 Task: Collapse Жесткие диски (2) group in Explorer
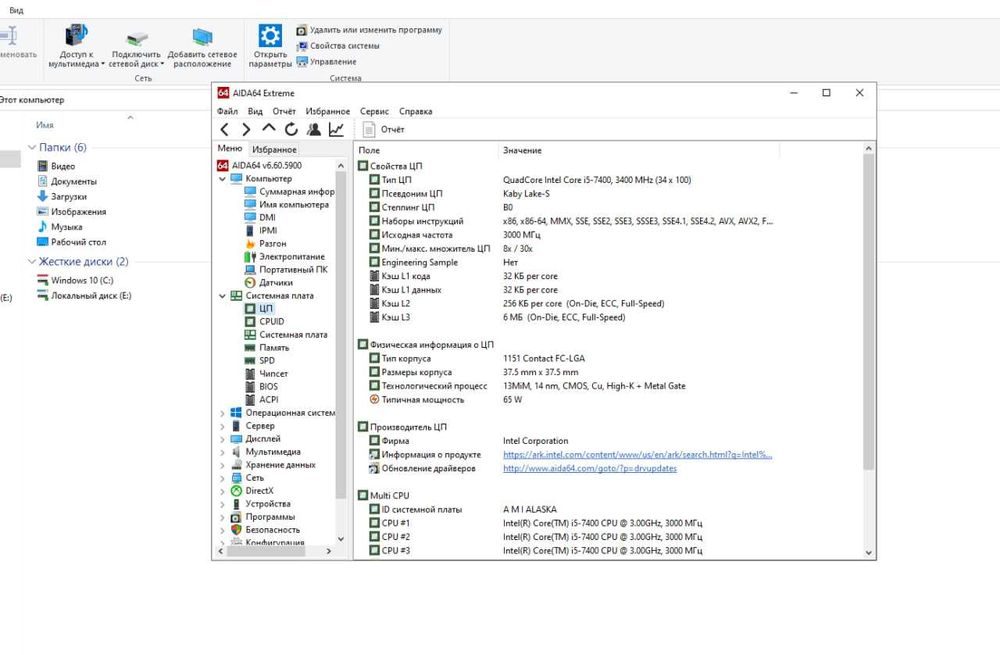(32, 261)
